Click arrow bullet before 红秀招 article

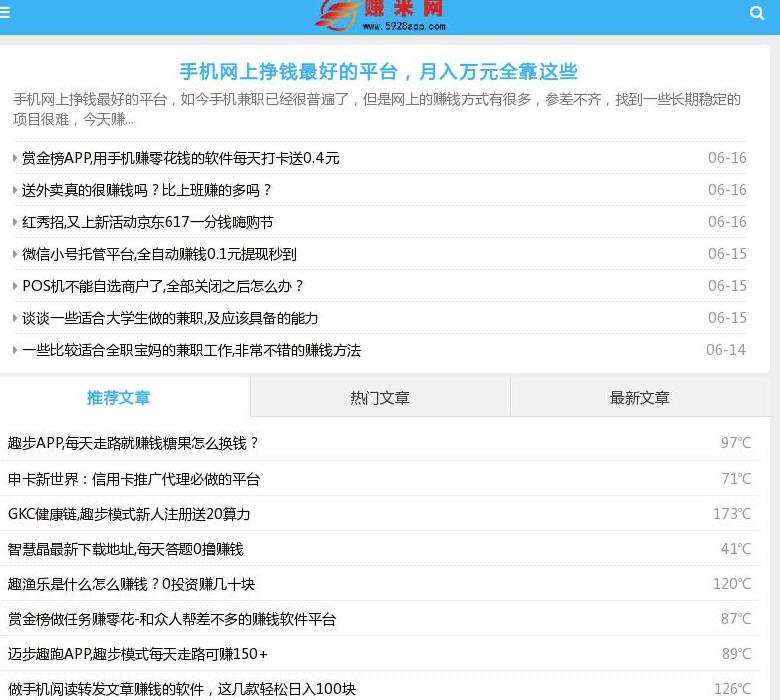(x=15, y=222)
